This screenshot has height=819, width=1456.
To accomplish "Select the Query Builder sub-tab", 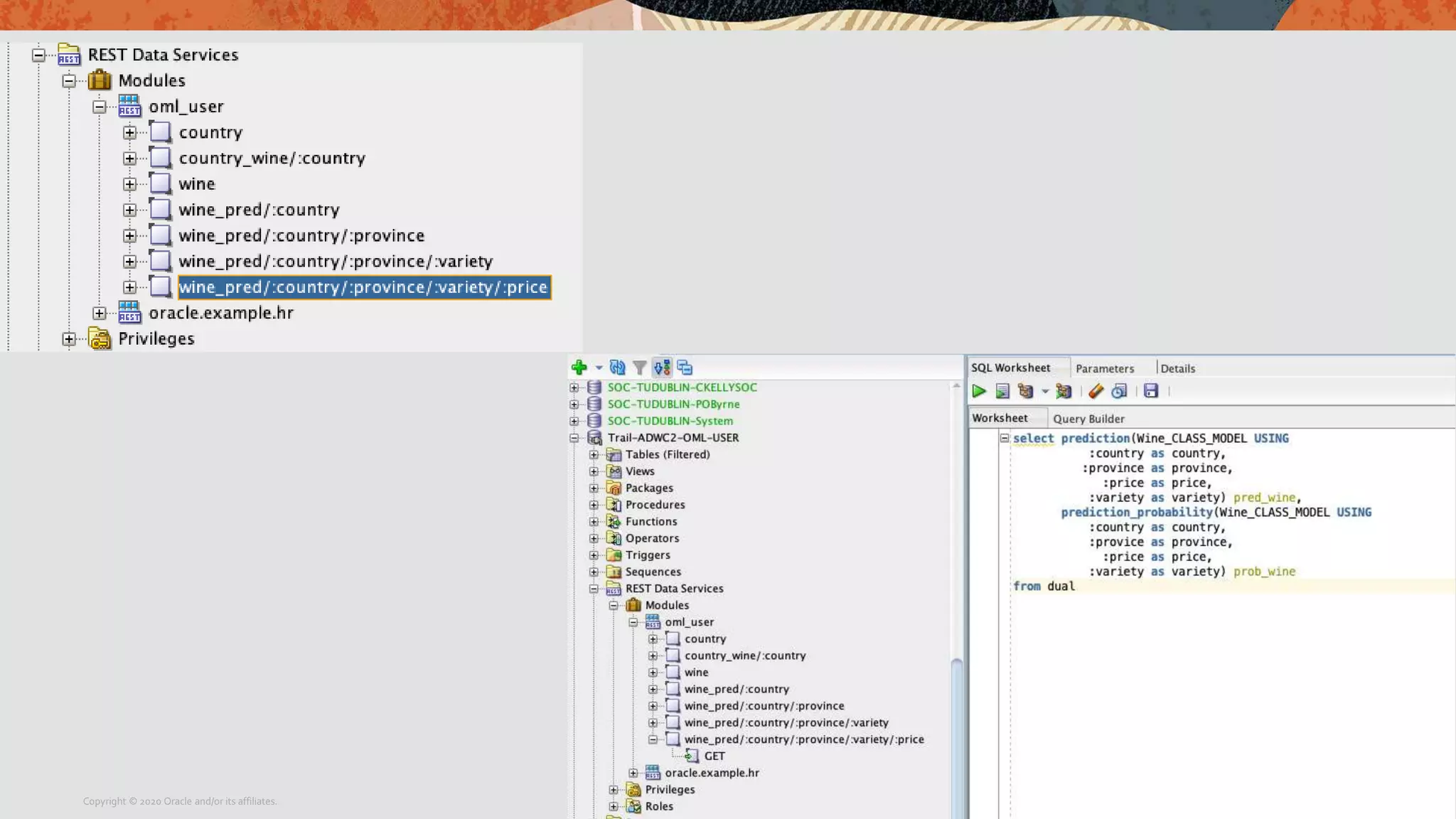I will (1088, 419).
